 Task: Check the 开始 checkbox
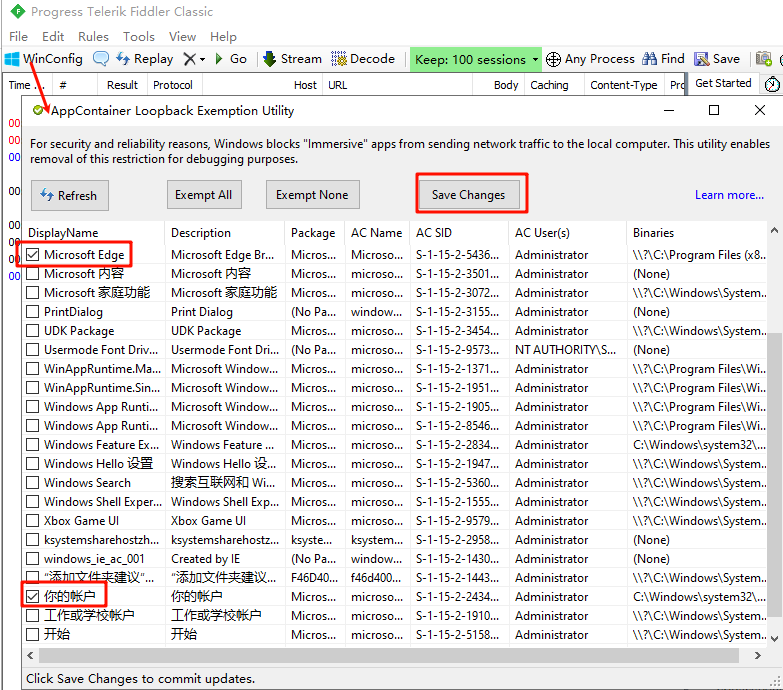click(x=32, y=635)
